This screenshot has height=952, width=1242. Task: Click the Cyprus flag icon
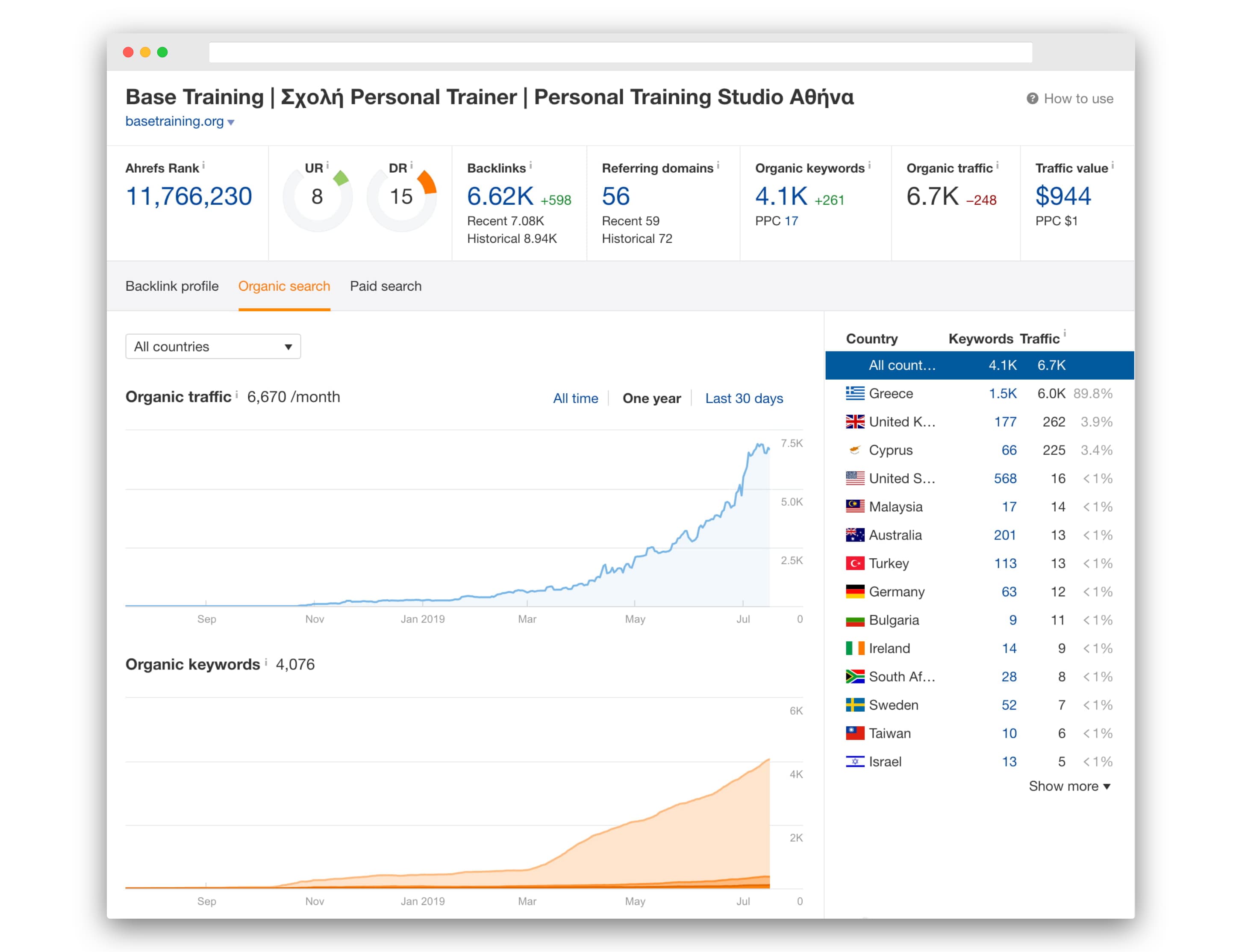coord(855,450)
